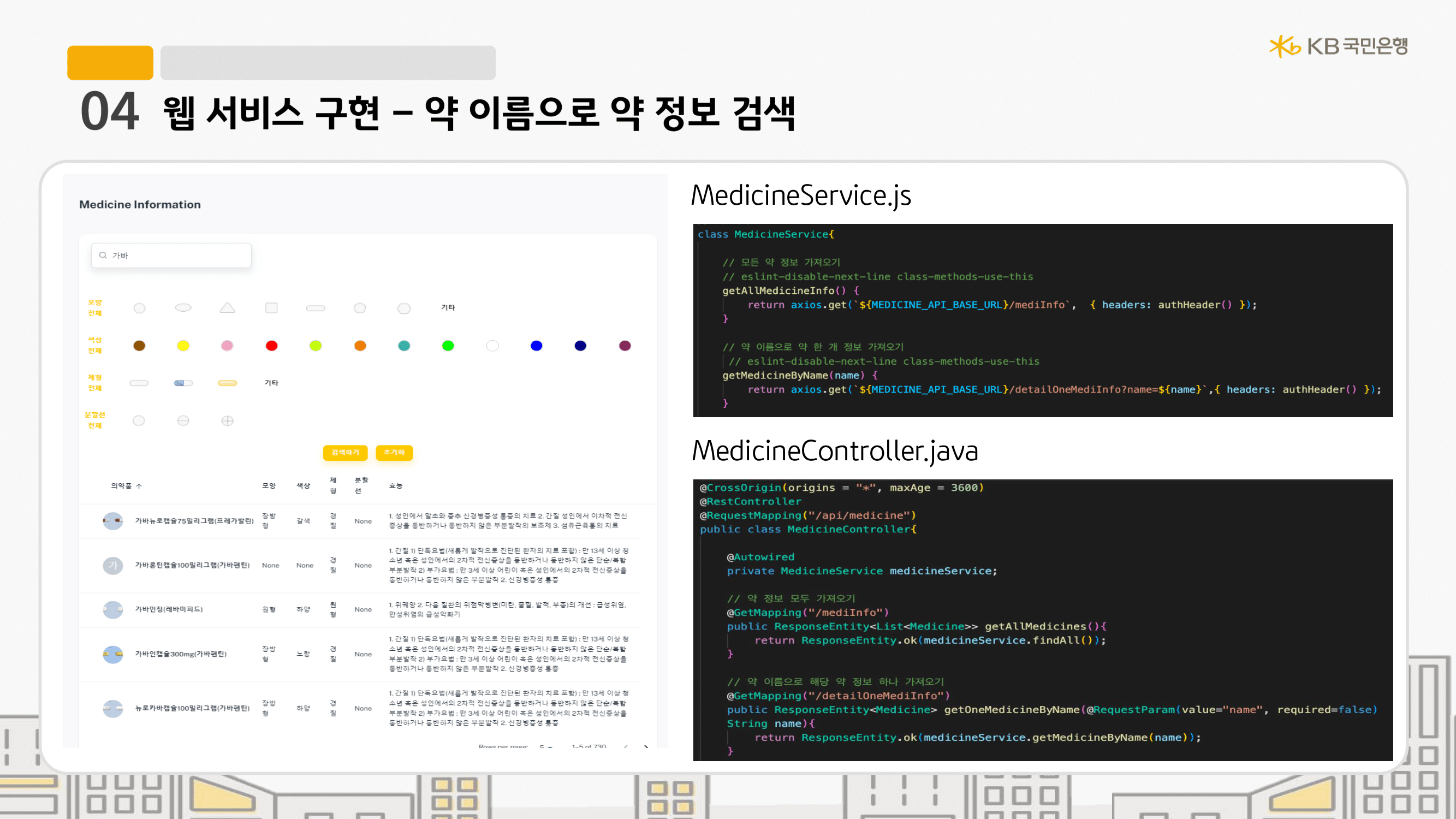
Task: Select the pentagon pill shape filter
Action: click(360, 308)
